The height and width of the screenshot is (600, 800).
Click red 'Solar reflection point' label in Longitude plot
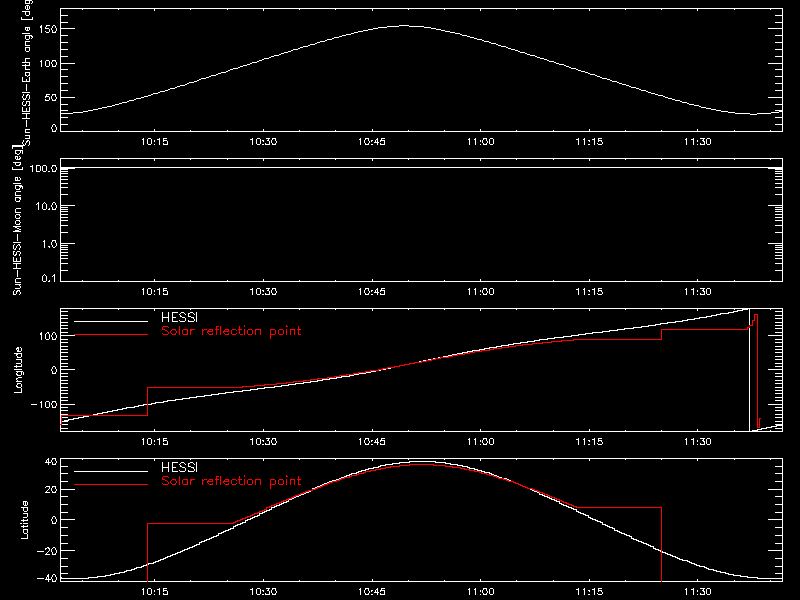click(231, 331)
